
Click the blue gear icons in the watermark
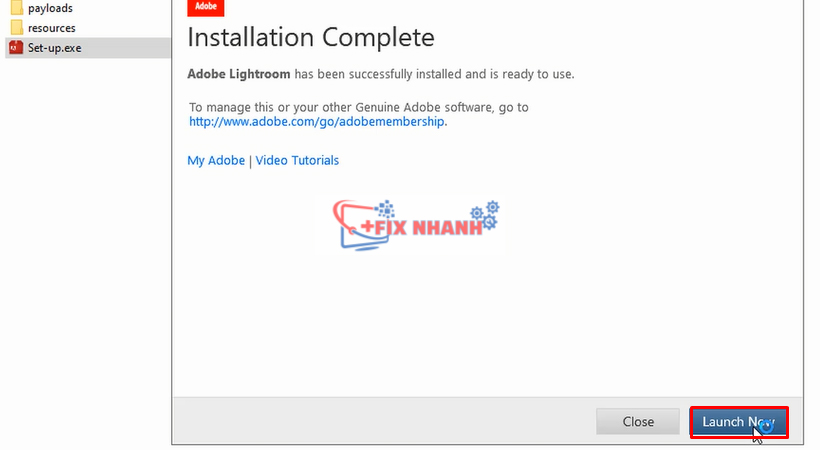click(485, 215)
